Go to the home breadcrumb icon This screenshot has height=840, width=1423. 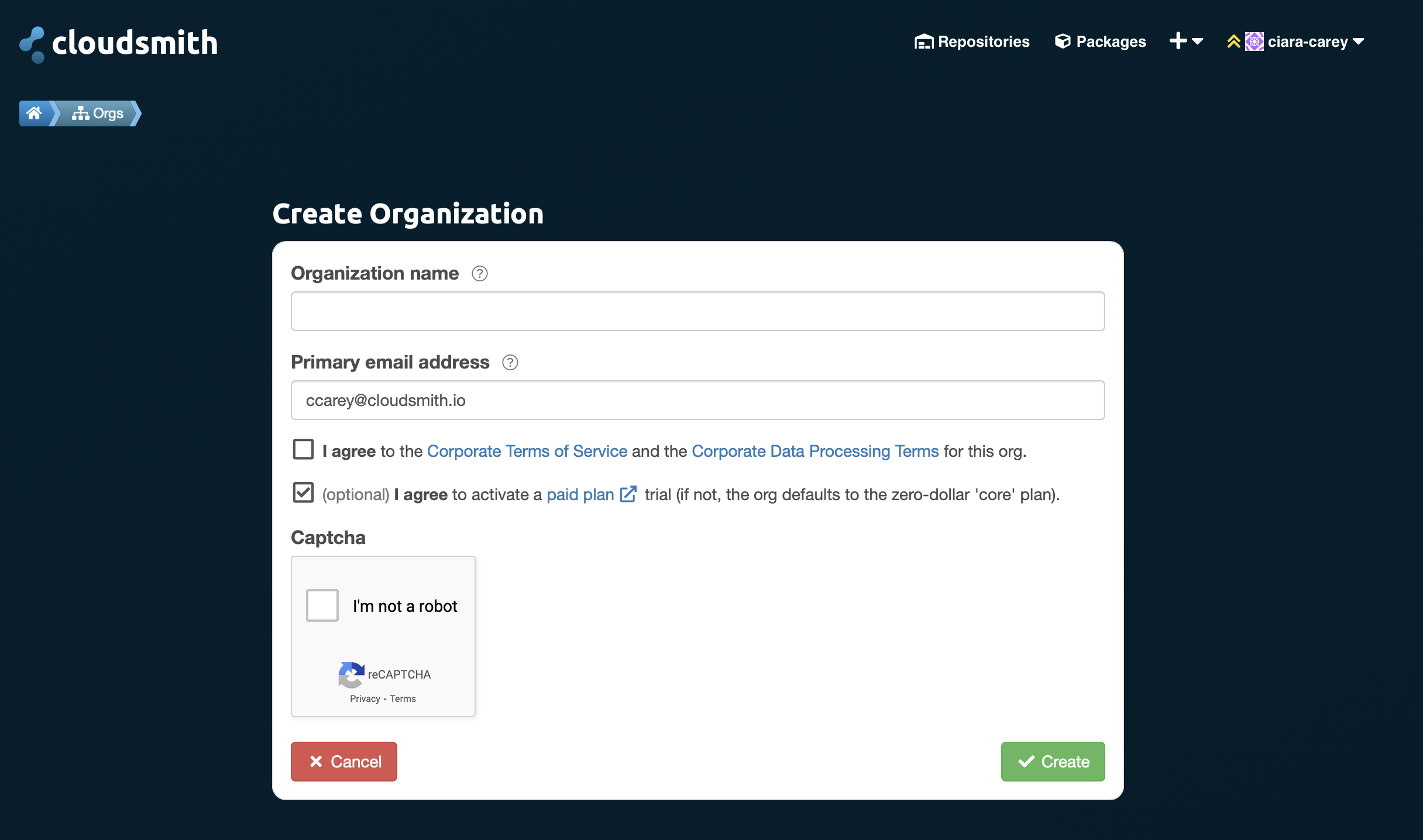tap(34, 113)
